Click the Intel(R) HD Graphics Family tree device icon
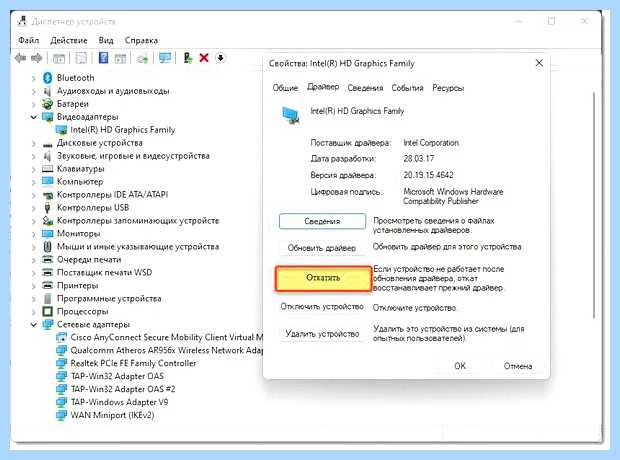The height and width of the screenshot is (460, 620). pyautogui.click(x=61, y=130)
